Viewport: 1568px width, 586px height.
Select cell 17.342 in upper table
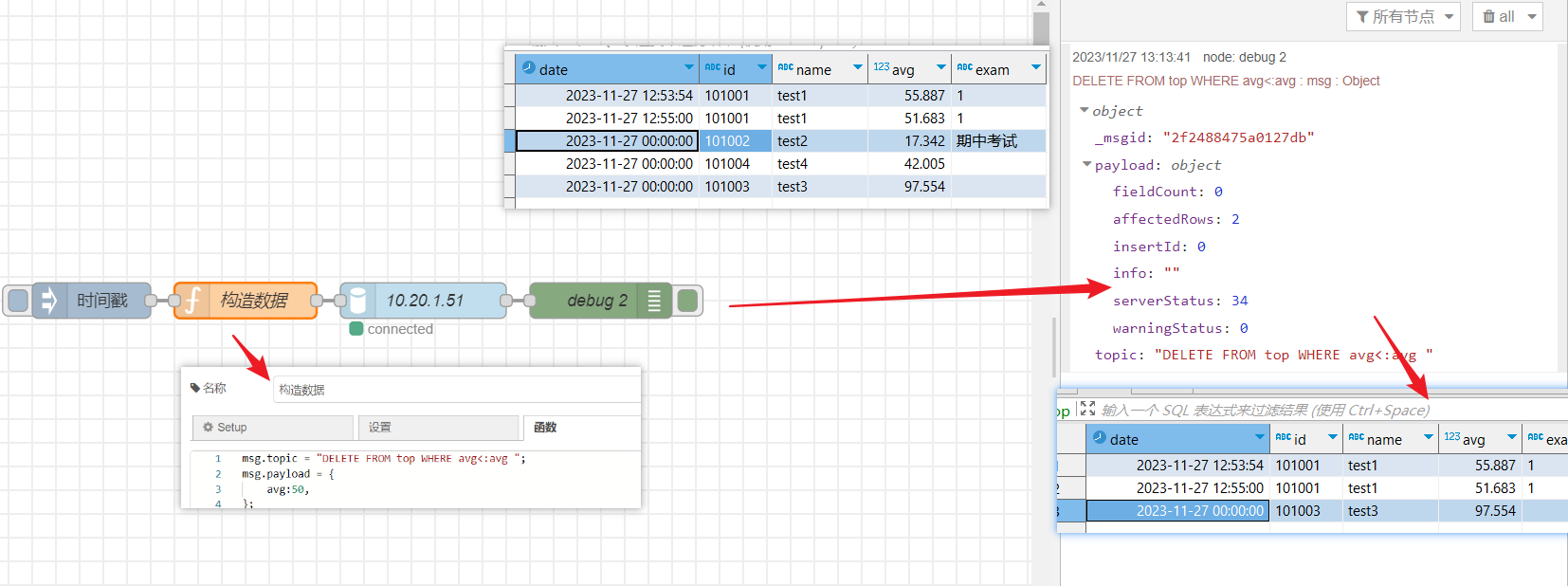pyautogui.click(x=910, y=140)
